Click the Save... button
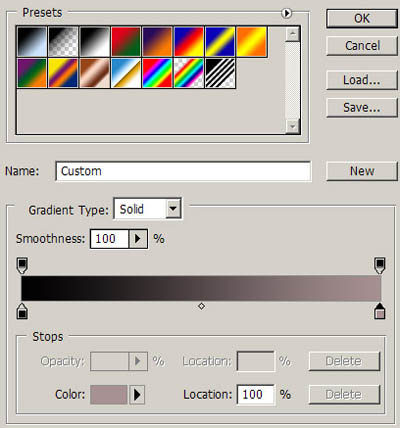 [x=362, y=108]
